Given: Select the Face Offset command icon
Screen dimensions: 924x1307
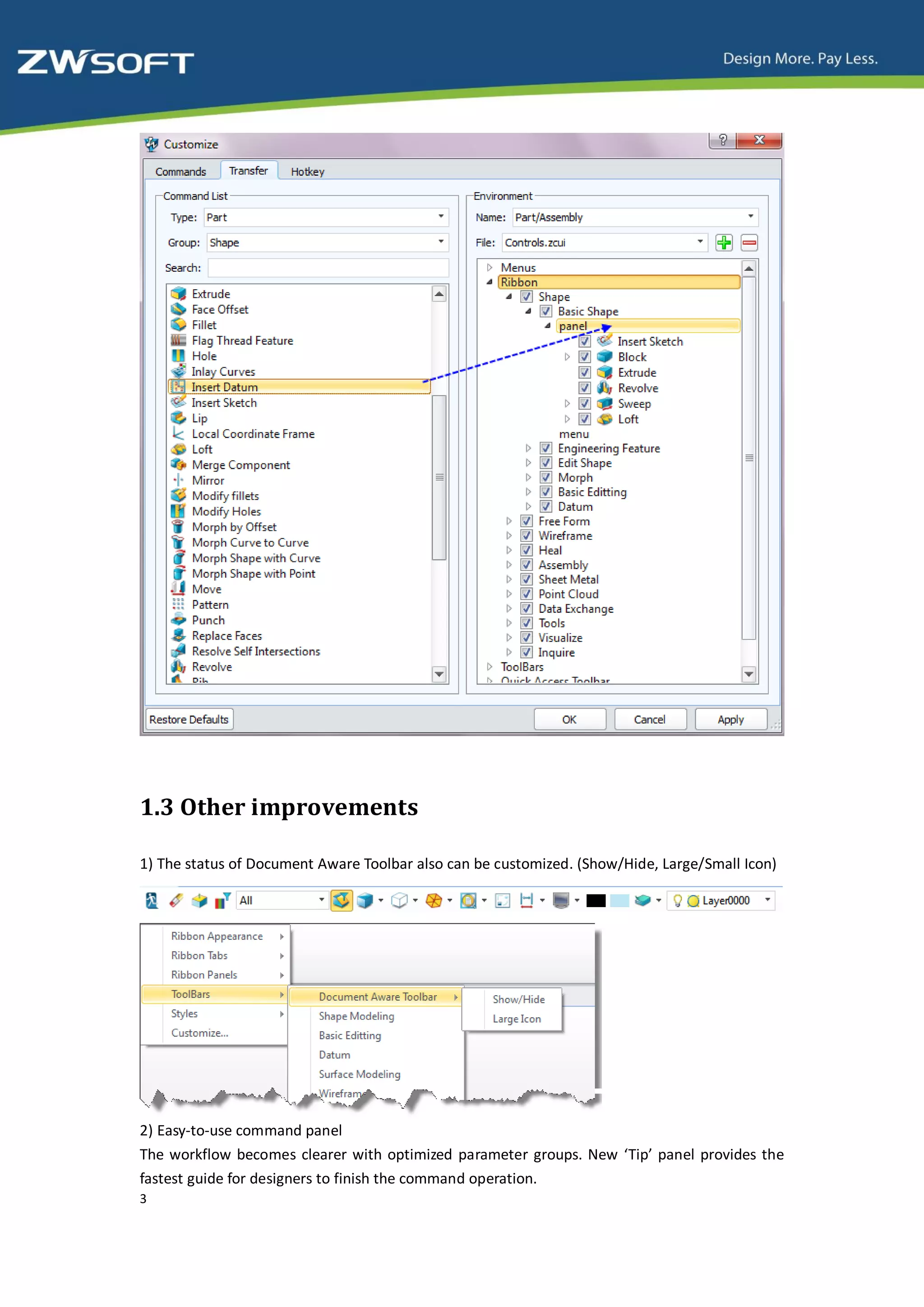Looking at the screenshot, I should point(179,309).
